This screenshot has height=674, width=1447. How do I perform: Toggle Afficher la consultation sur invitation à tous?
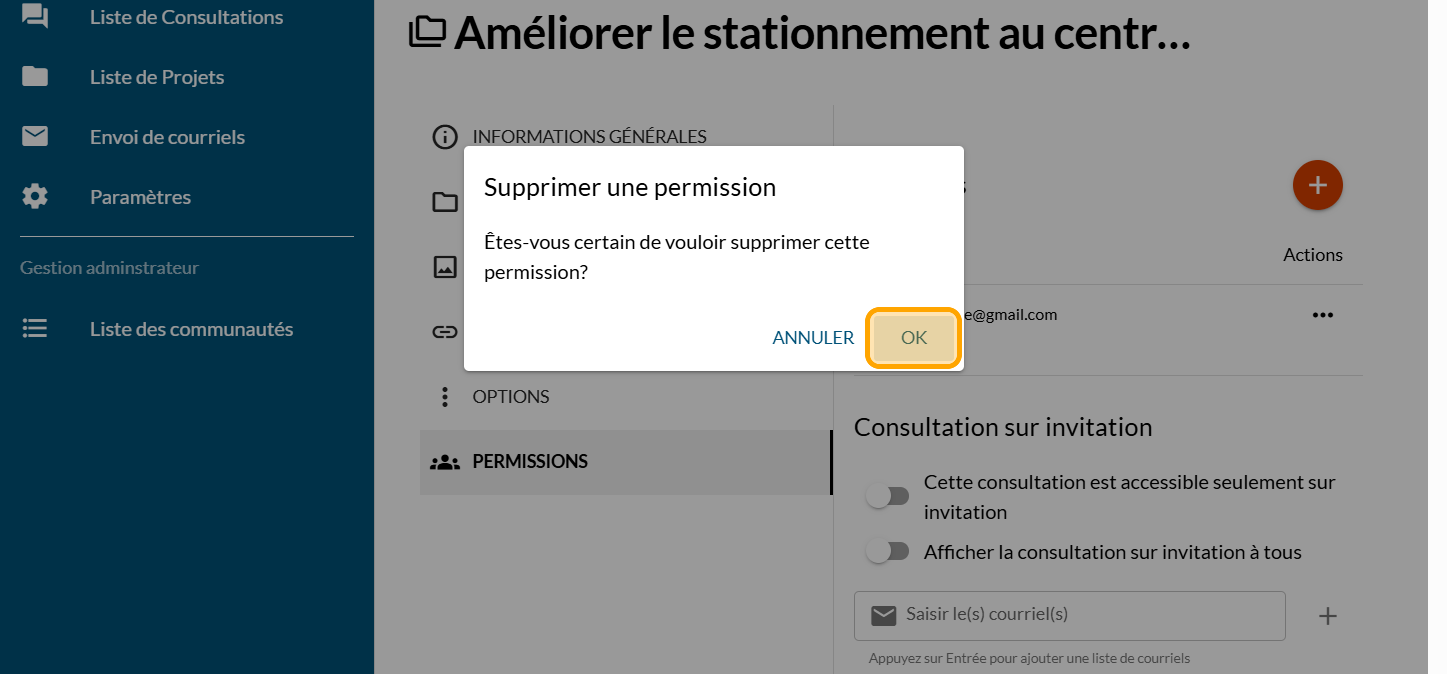(x=887, y=551)
